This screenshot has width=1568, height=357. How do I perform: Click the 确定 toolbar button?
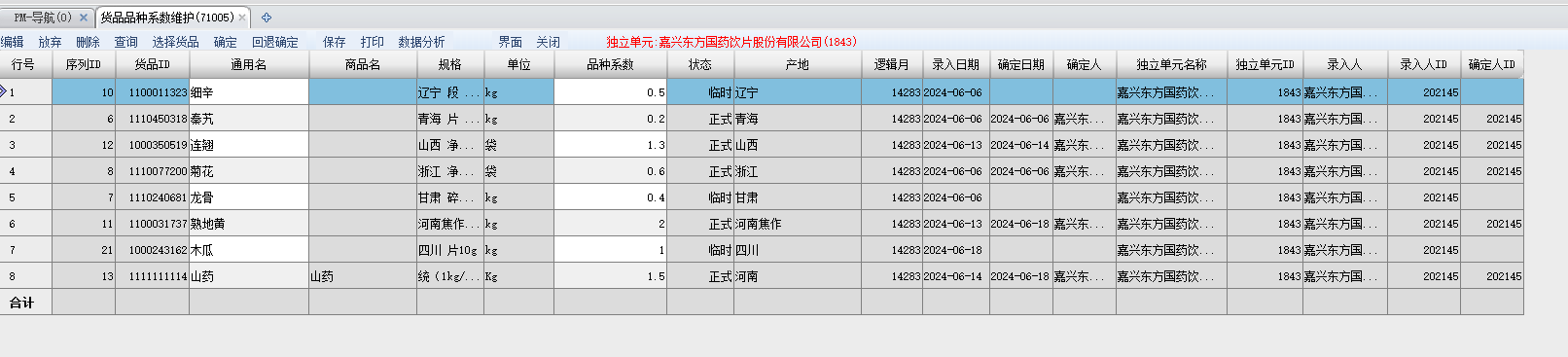coord(226,42)
